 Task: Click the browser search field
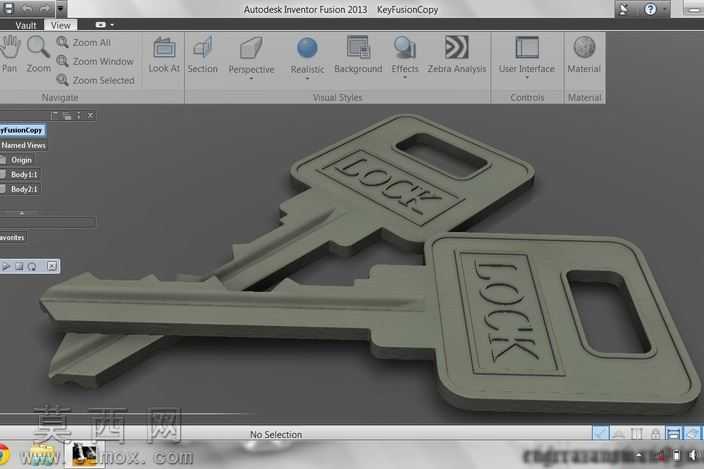48,222
